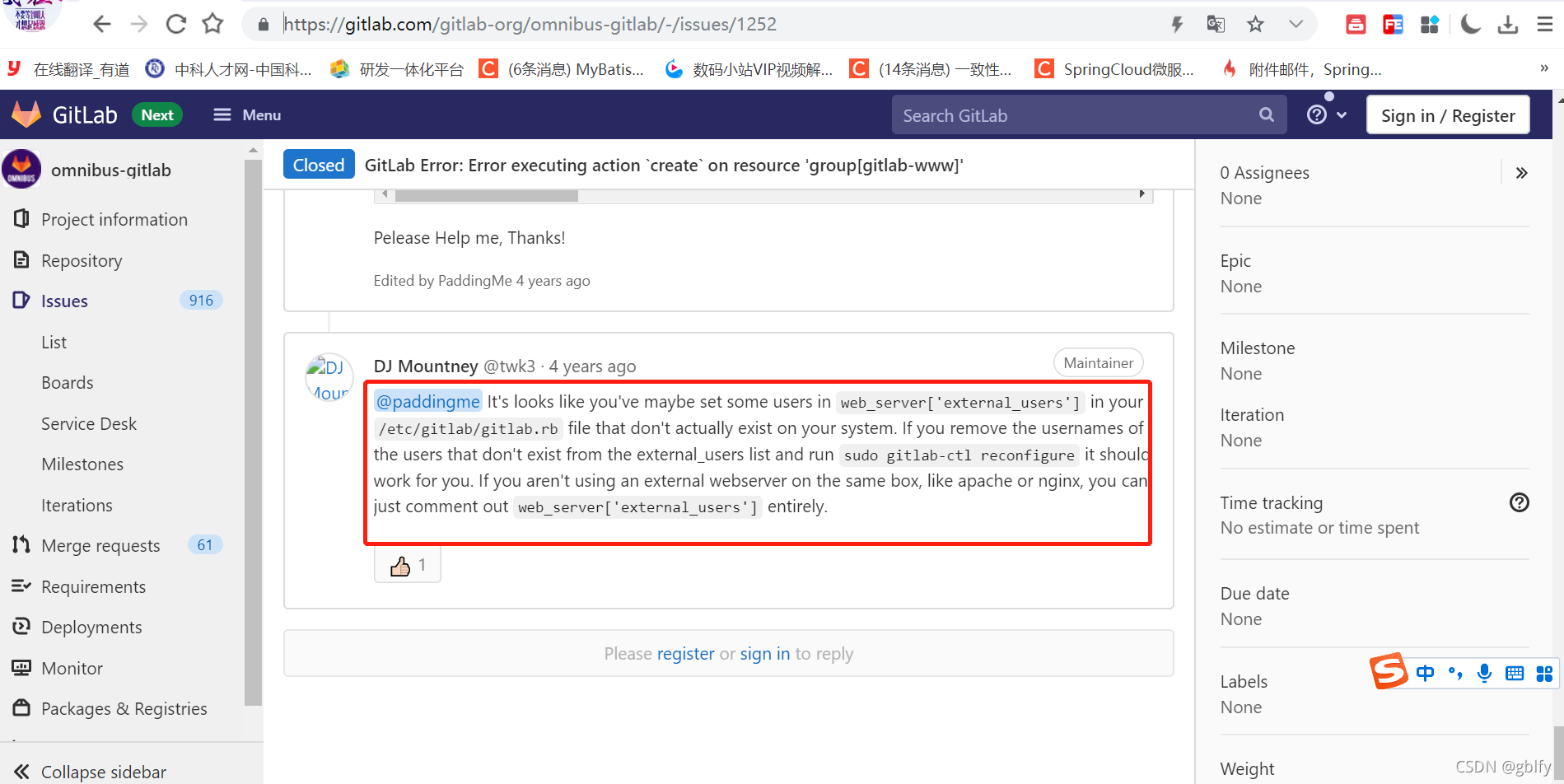Screen dimensions: 1564x784
Task: Open the Help question-mark dropdown
Action: [1327, 115]
